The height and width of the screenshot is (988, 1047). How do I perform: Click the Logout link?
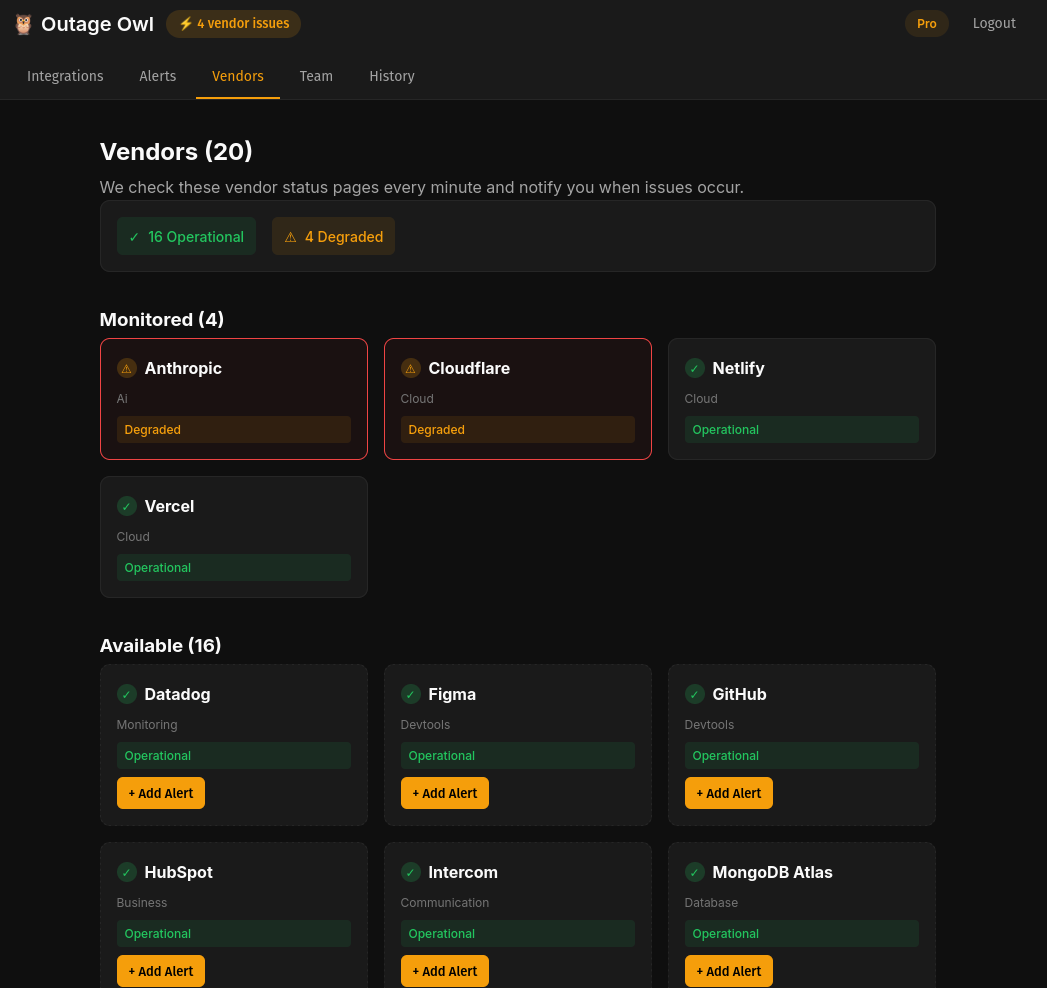tap(994, 23)
